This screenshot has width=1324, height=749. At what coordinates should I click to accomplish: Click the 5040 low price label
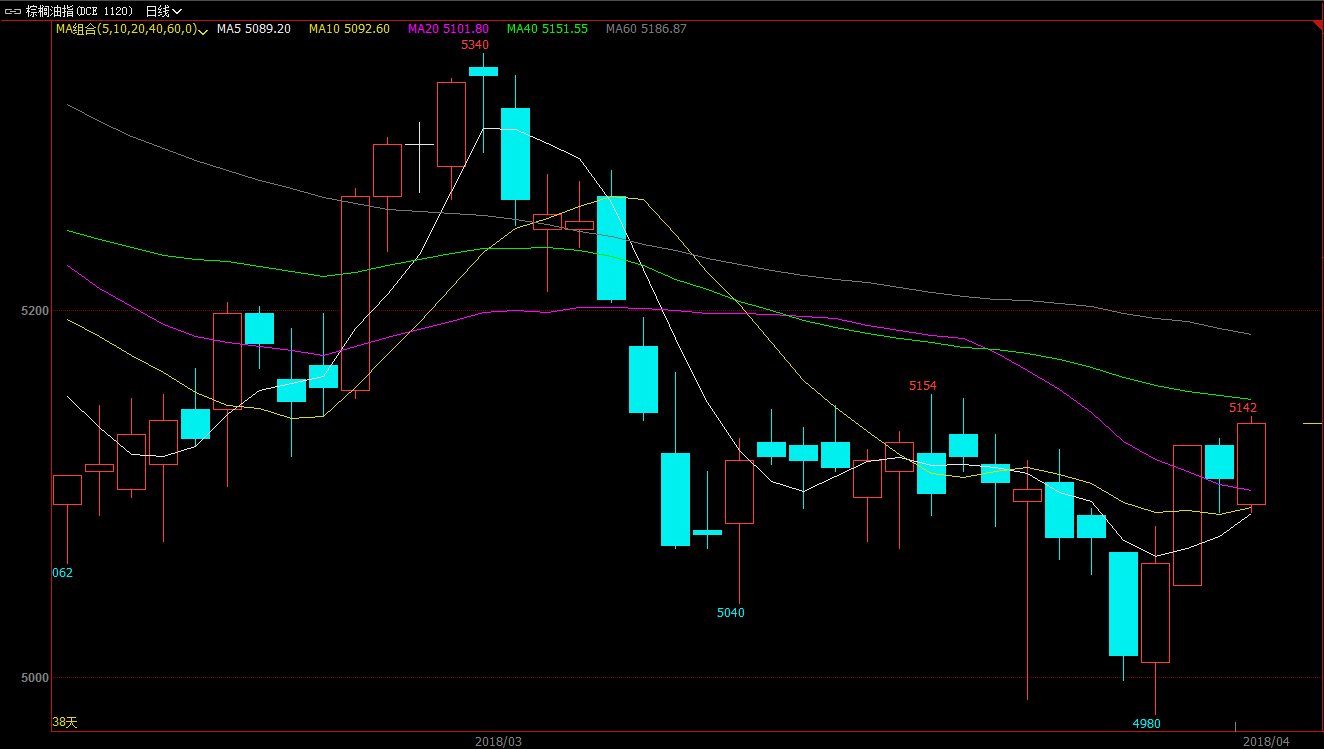coord(731,613)
